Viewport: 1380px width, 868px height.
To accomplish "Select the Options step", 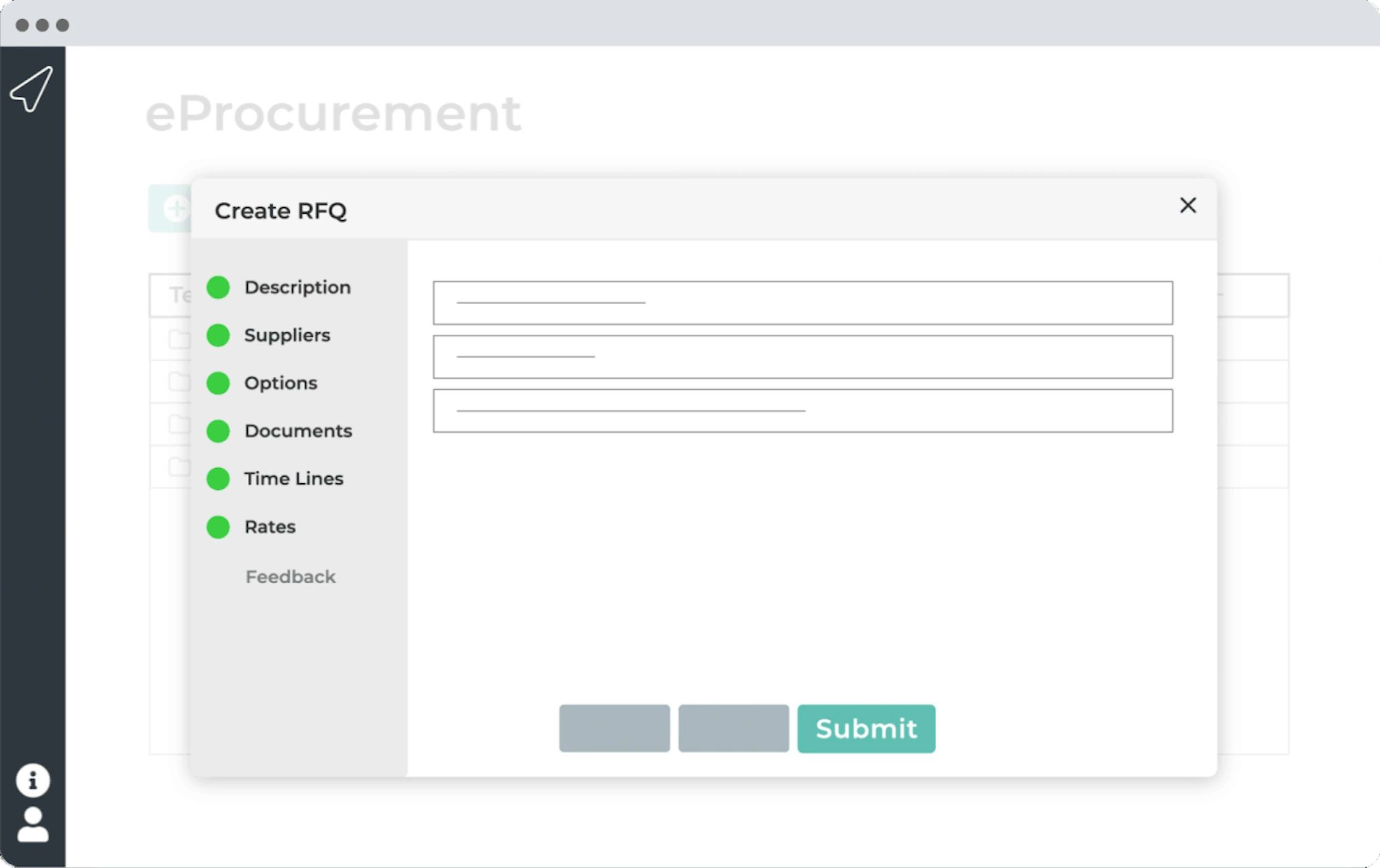I will click(281, 383).
